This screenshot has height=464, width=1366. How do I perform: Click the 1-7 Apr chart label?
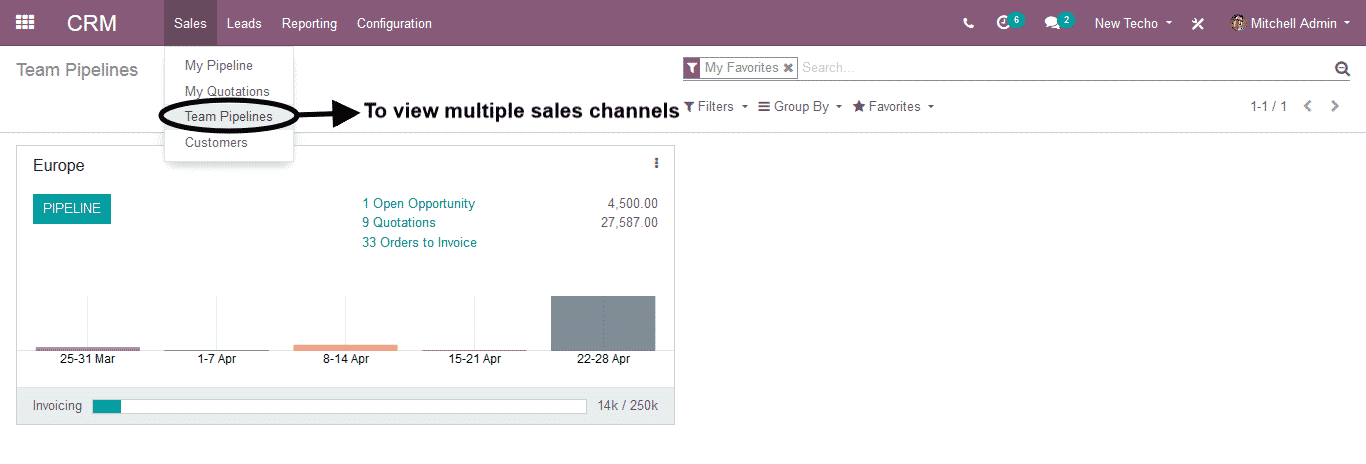pos(217,359)
